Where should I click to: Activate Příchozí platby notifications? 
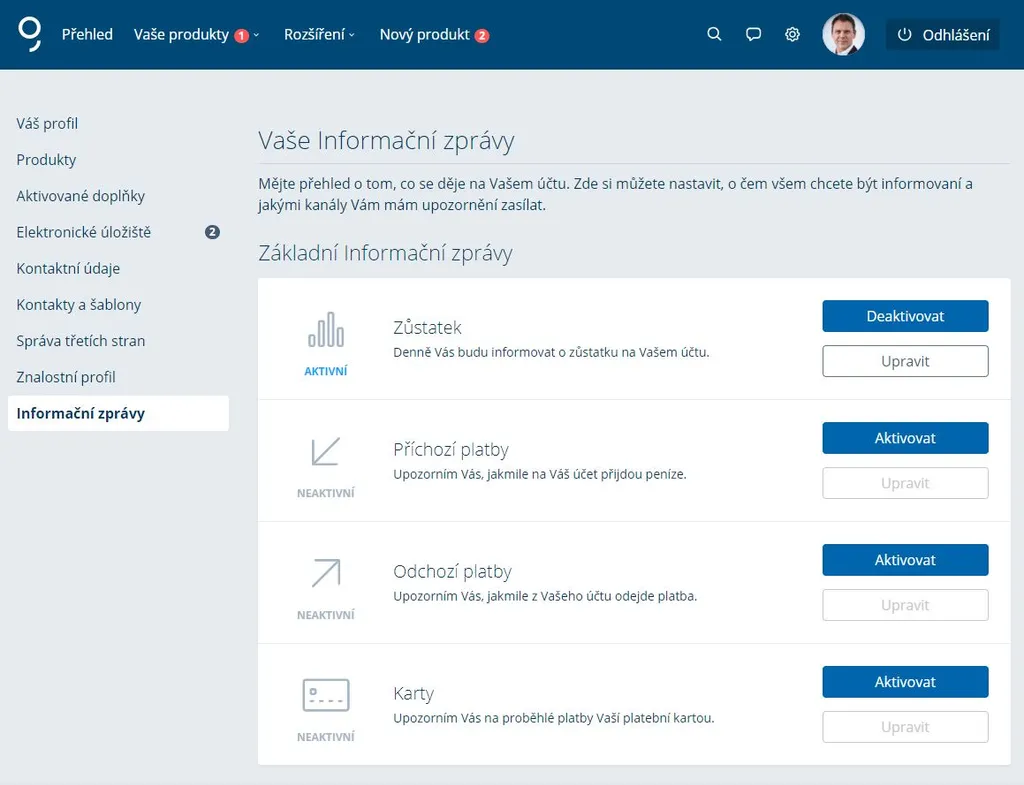tap(905, 438)
